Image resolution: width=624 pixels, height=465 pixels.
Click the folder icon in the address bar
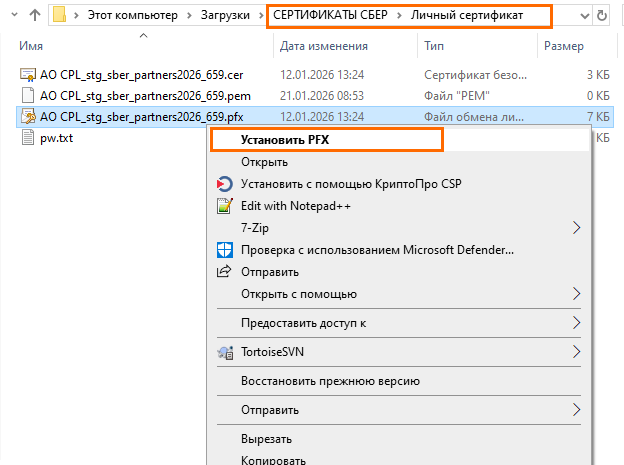(62, 16)
